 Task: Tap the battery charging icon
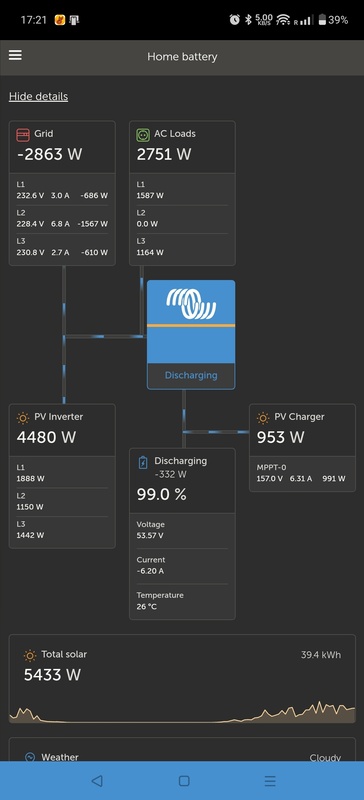coord(143,462)
